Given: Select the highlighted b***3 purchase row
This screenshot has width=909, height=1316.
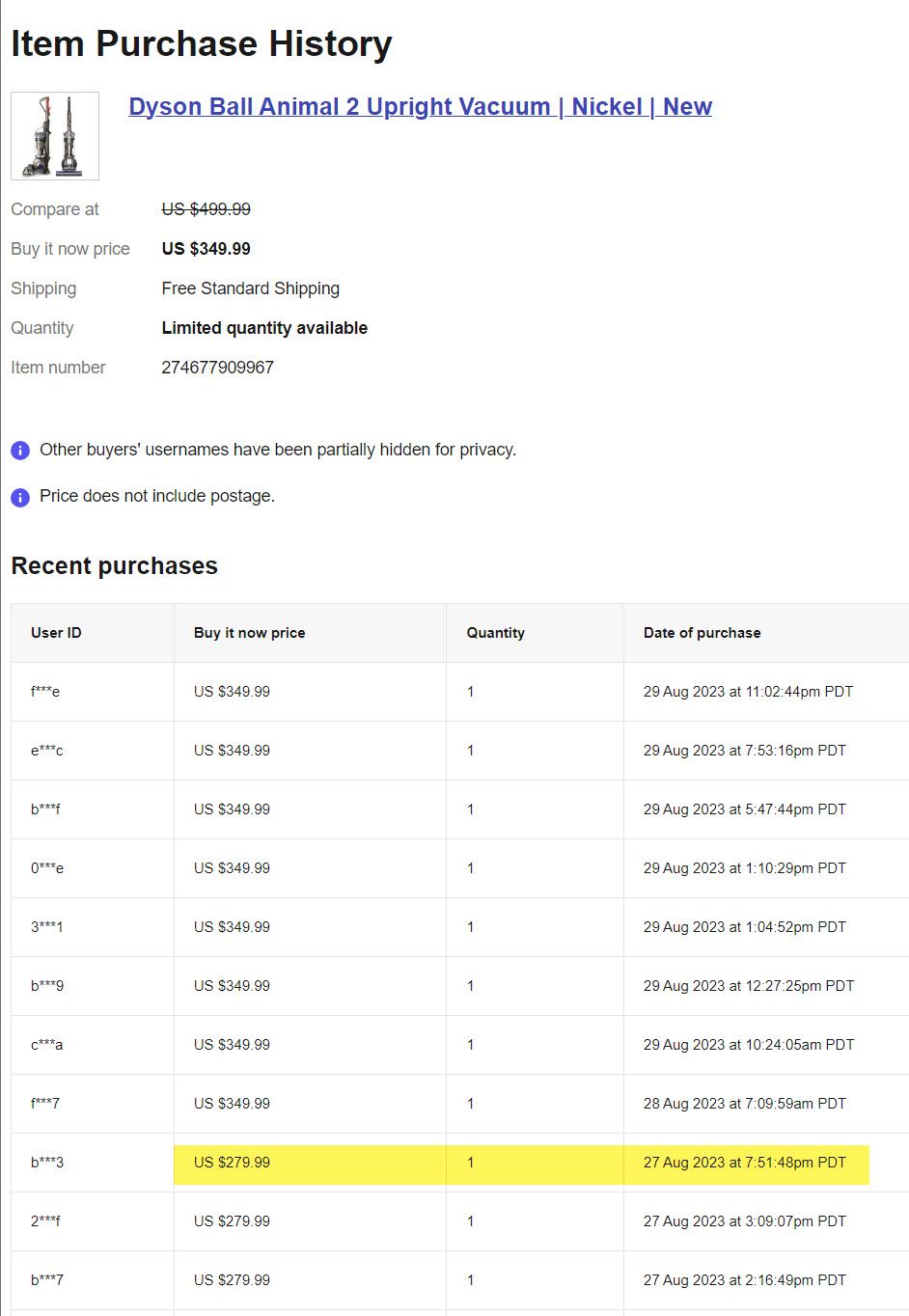Looking at the screenshot, I should click(454, 1163).
